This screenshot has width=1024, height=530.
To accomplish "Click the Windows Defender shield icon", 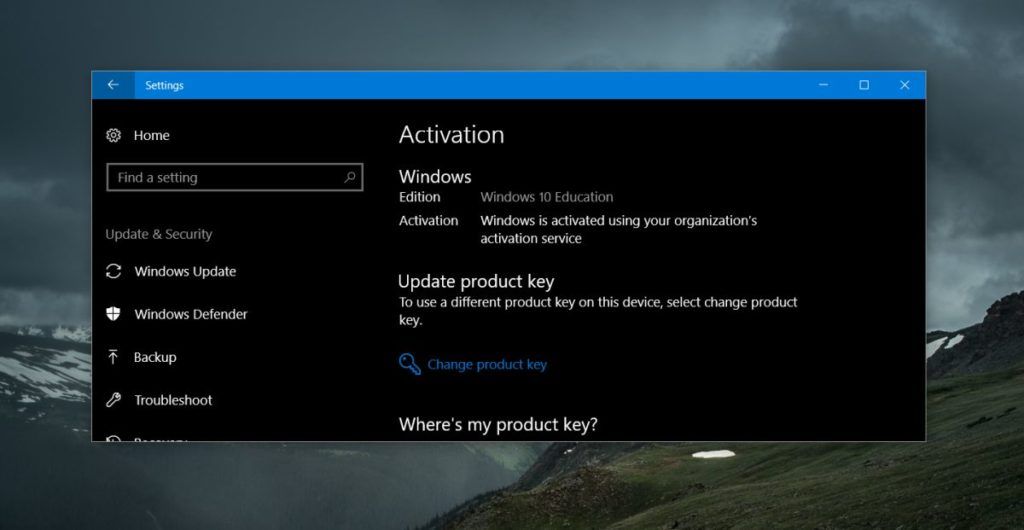I will click(x=114, y=314).
